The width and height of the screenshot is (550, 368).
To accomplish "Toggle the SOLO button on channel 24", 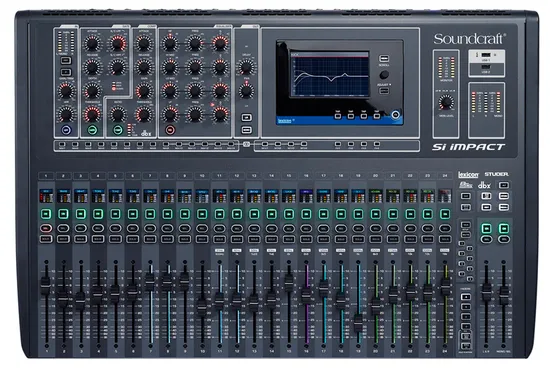I will tap(445, 239).
